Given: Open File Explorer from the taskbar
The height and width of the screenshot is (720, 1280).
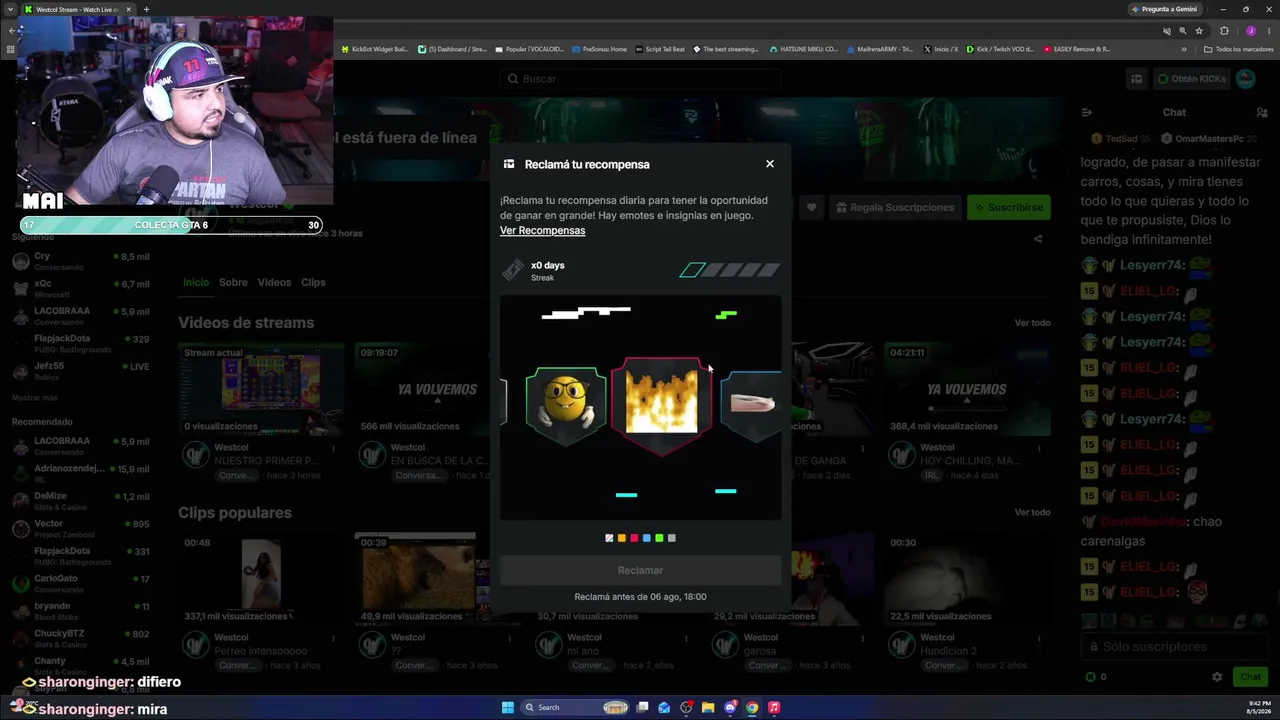Looking at the screenshot, I should coord(708,708).
